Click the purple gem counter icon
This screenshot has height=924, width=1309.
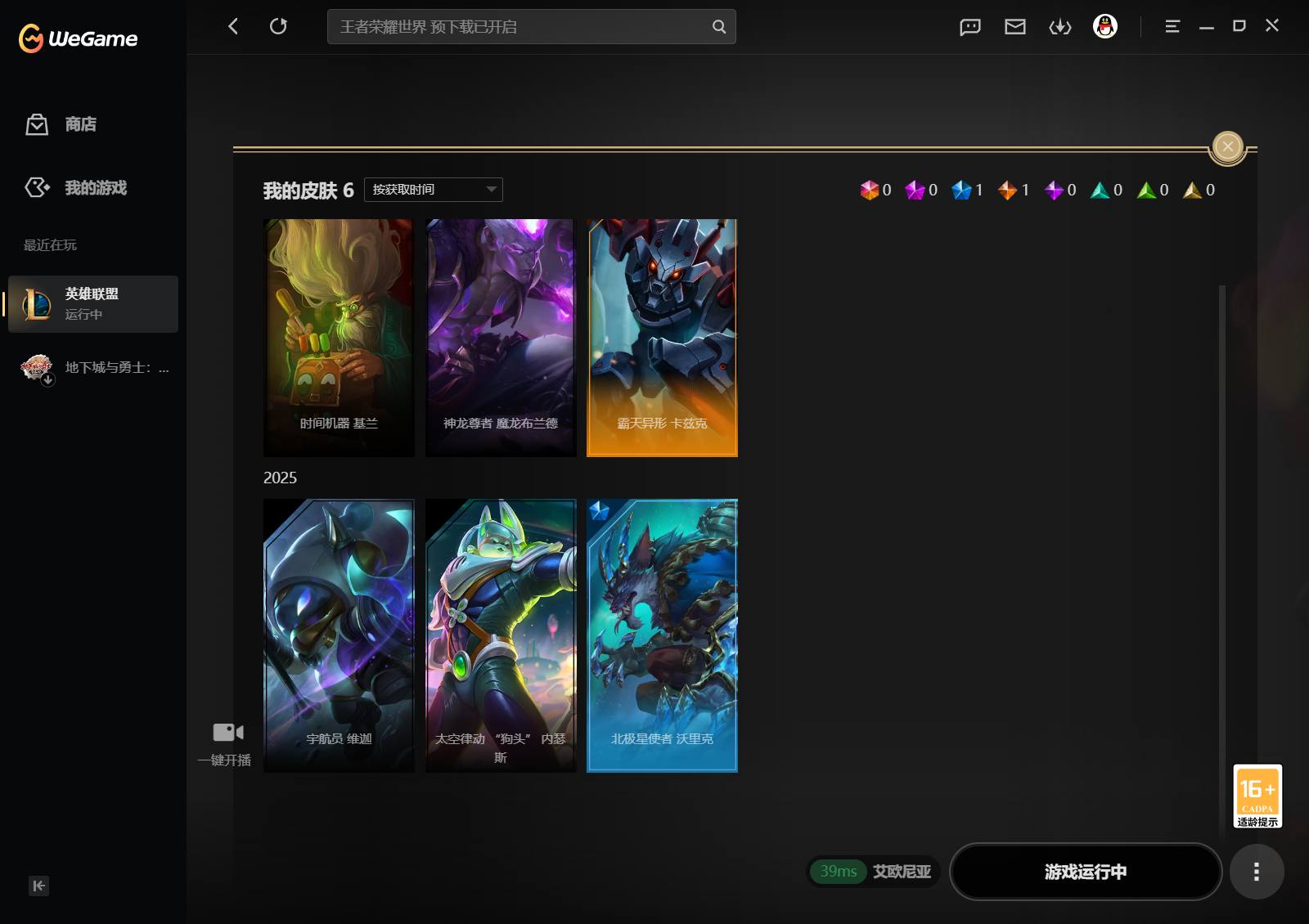tap(1054, 191)
